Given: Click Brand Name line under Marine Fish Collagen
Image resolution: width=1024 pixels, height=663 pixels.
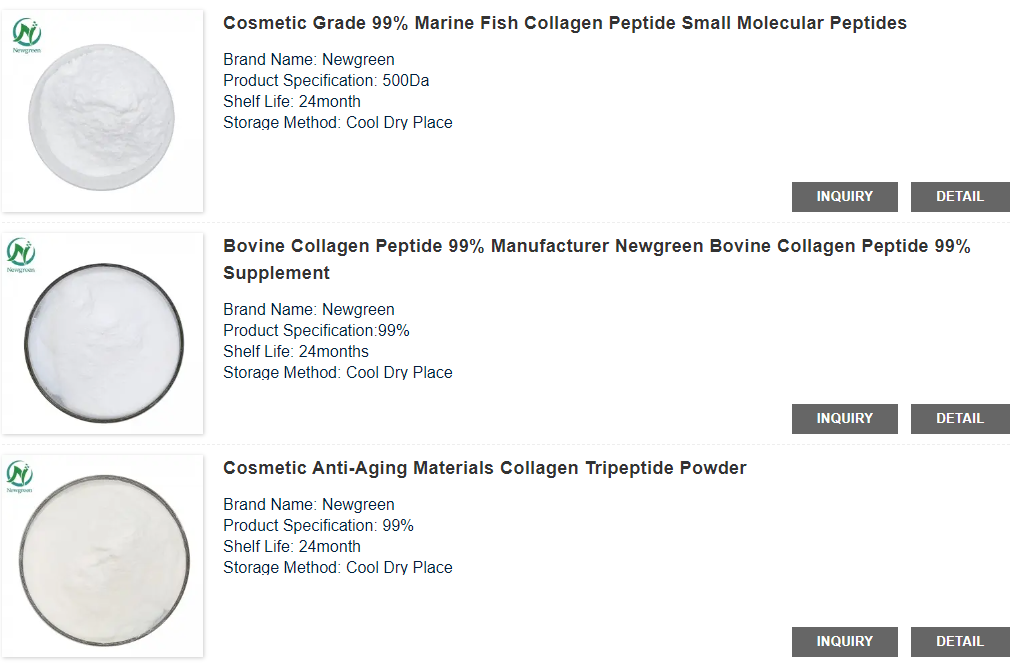Looking at the screenshot, I should coord(309,60).
